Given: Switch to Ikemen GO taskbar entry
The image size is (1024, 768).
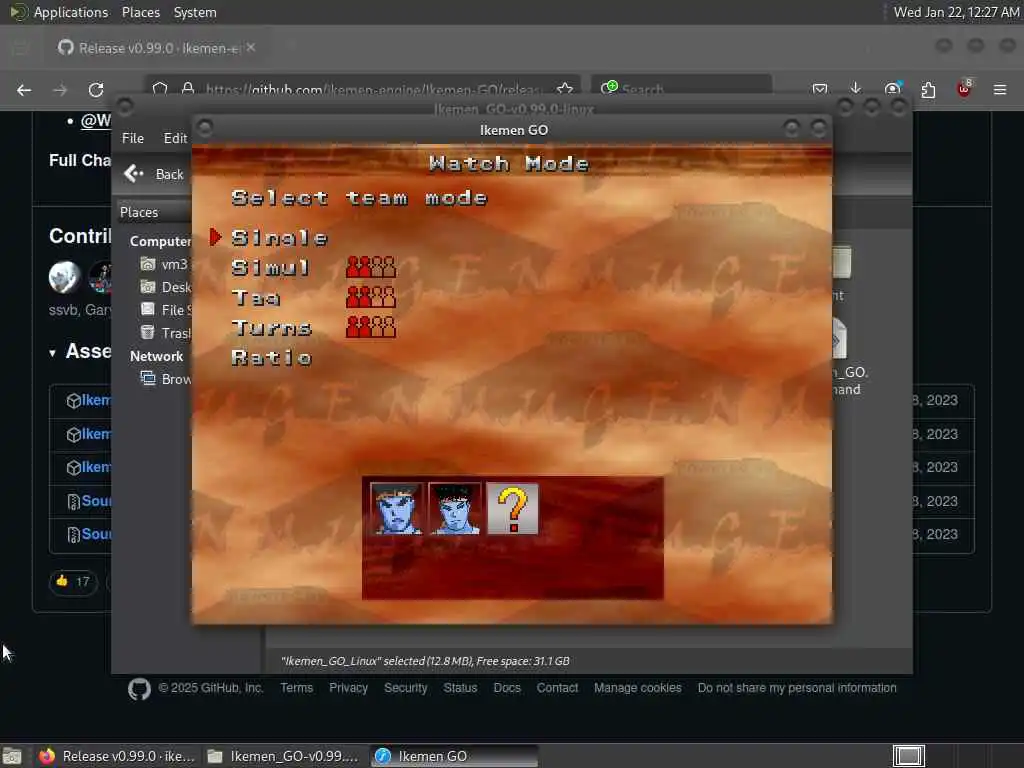Looking at the screenshot, I should click(x=455, y=756).
